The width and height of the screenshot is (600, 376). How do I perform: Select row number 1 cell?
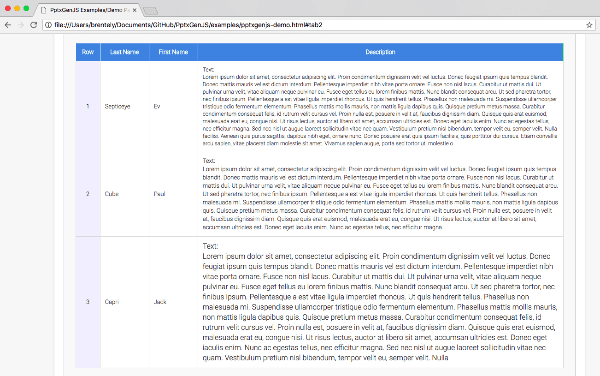[x=88, y=106]
